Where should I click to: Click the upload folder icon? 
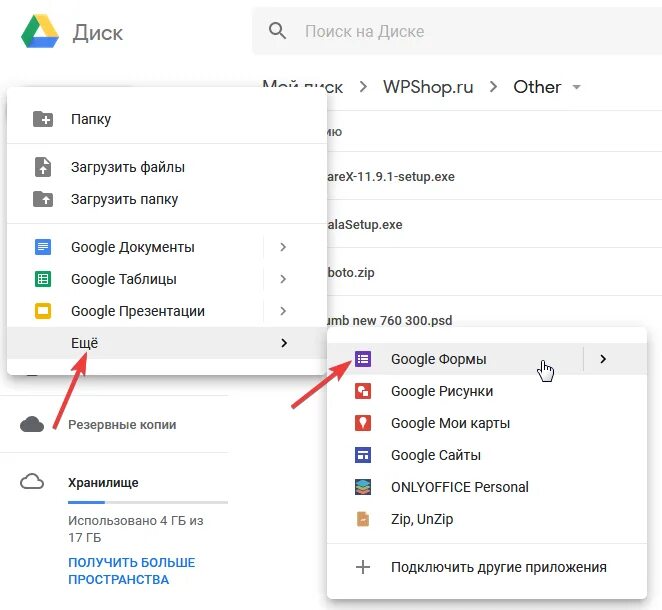[x=43, y=199]
